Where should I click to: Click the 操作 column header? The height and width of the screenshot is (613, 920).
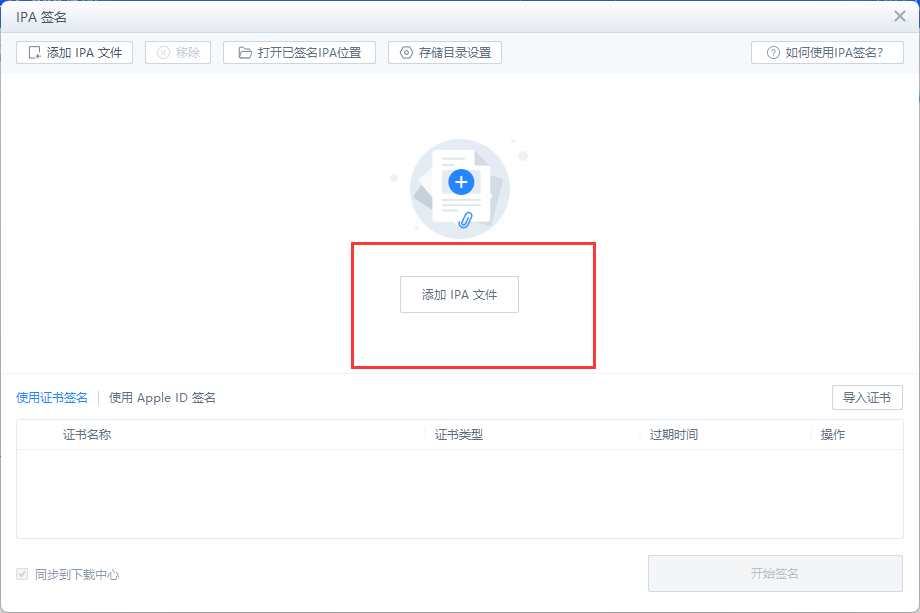tap(833, 435)
